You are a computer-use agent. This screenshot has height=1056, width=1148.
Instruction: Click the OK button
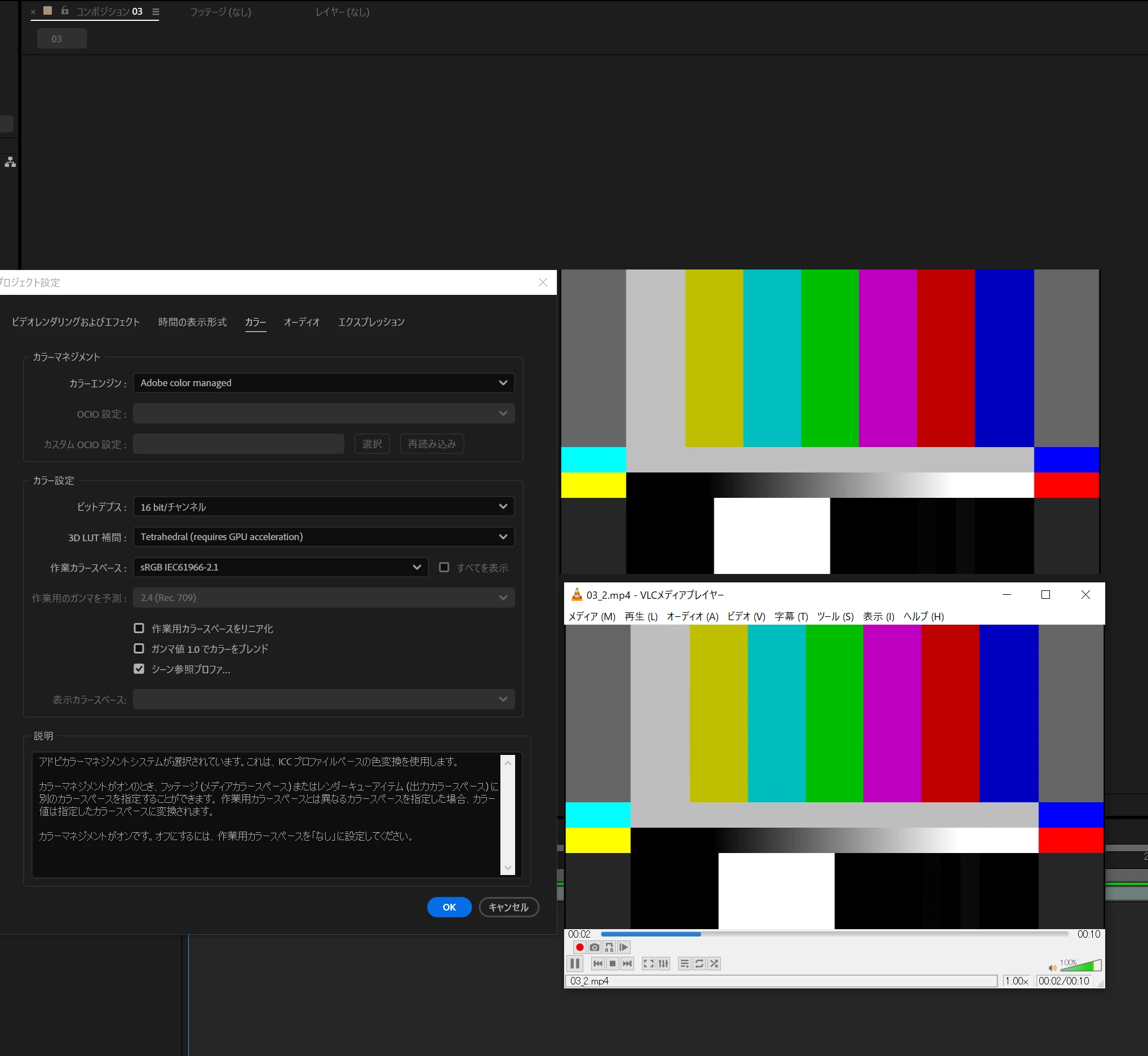pos(449,907)
